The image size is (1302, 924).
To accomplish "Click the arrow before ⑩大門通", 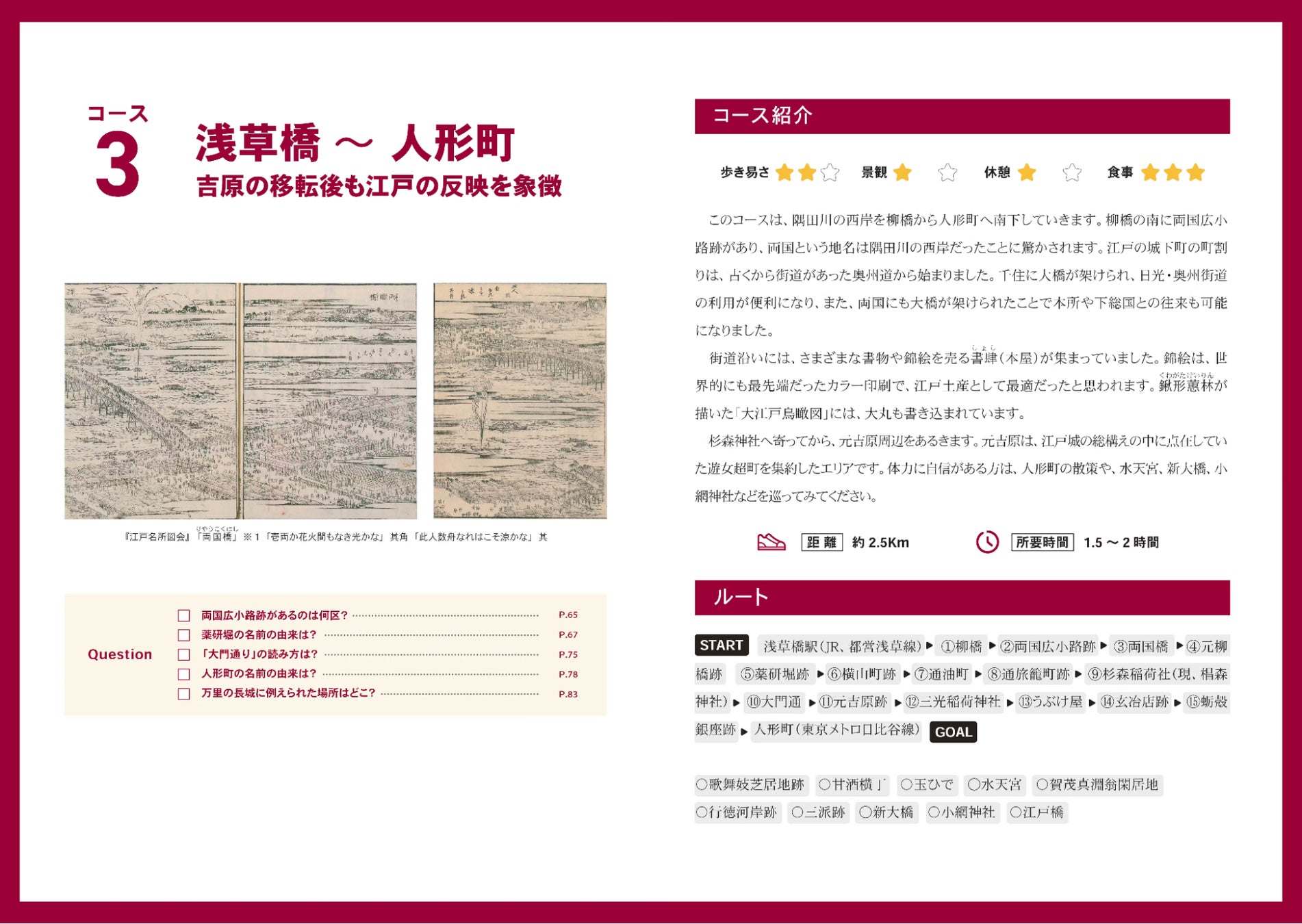I will [x=737, y=702].
